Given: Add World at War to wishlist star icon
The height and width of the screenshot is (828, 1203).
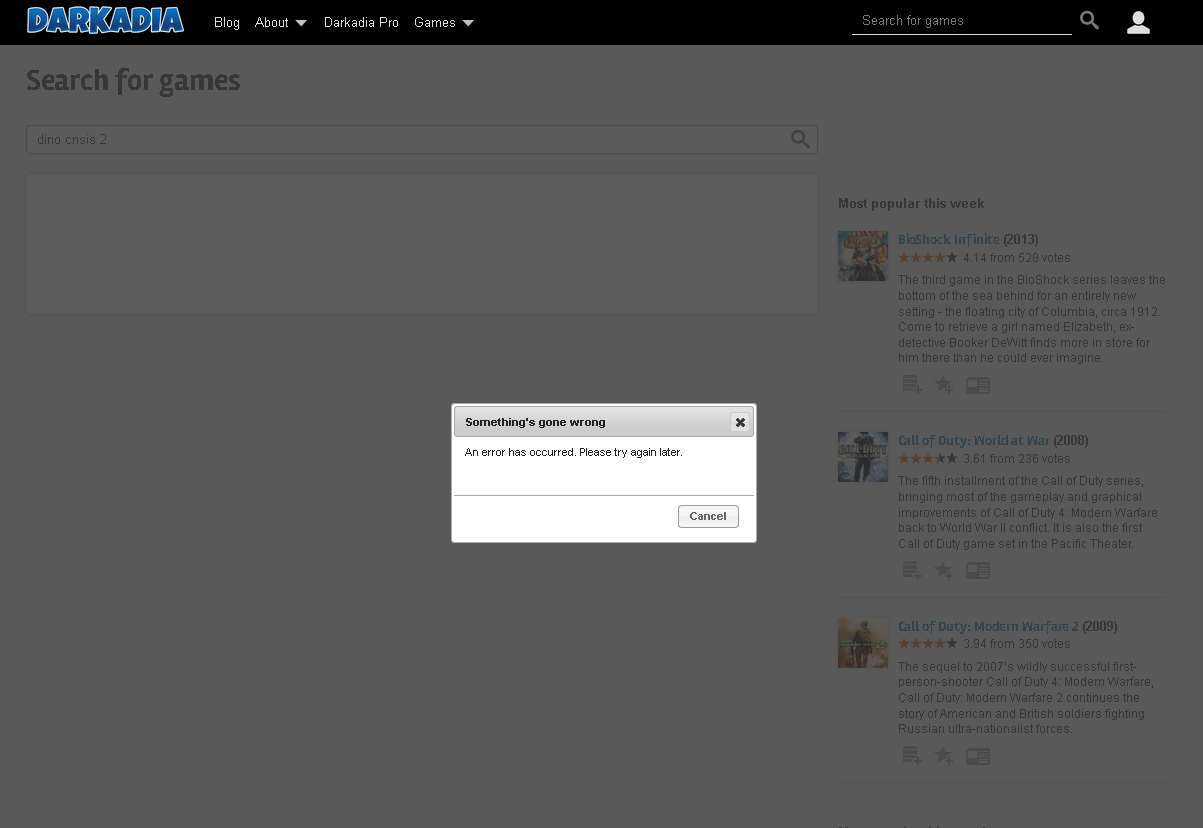Looking at the screenshot, I should click(x=943, y=570).
